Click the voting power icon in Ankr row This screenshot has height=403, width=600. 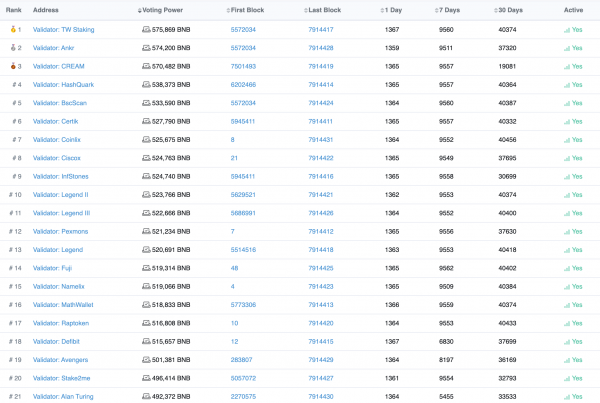pyautogui.click(x=146, y=47)
